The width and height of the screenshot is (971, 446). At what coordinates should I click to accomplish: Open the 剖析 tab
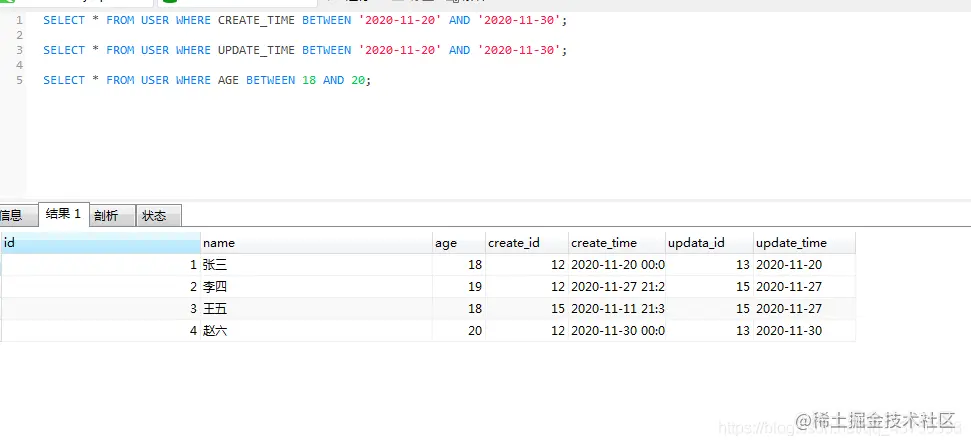pos(112,216)
